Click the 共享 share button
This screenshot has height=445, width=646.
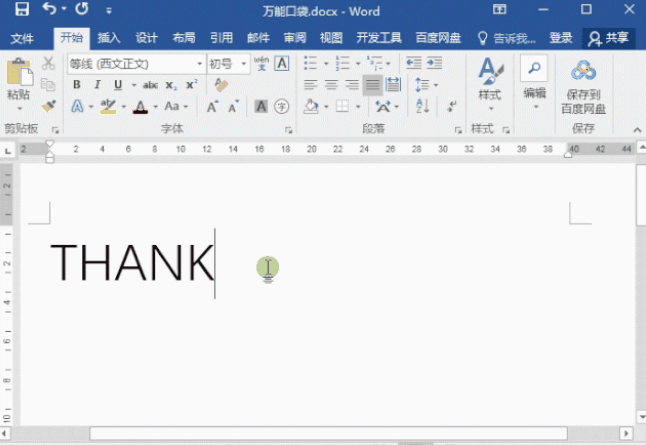[x=609, y=38]
